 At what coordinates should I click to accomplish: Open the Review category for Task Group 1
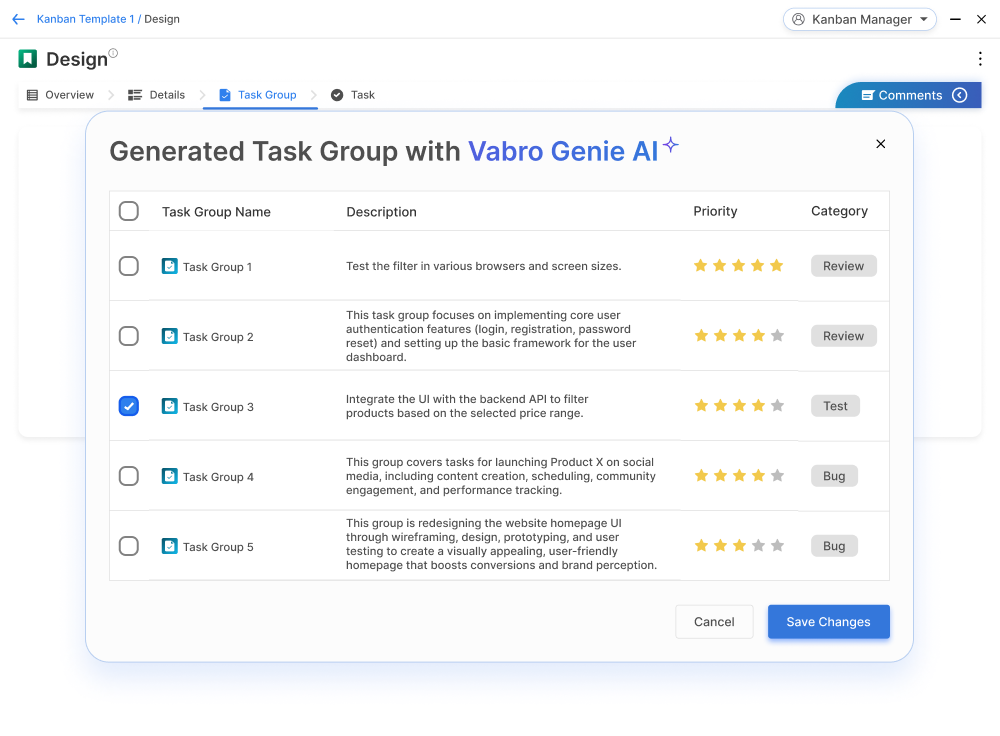(x=843, y=266)
